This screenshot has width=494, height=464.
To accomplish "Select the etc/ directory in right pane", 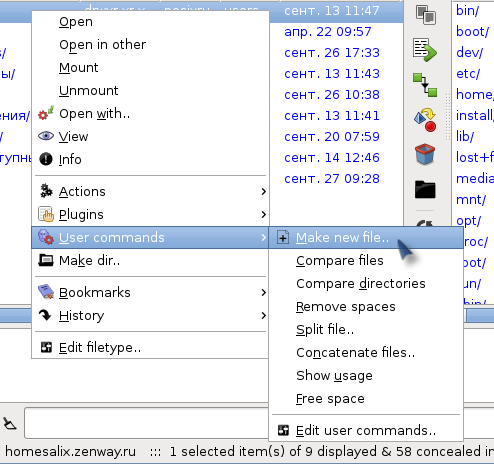I will pyautogui.click(x=468, y=74).
